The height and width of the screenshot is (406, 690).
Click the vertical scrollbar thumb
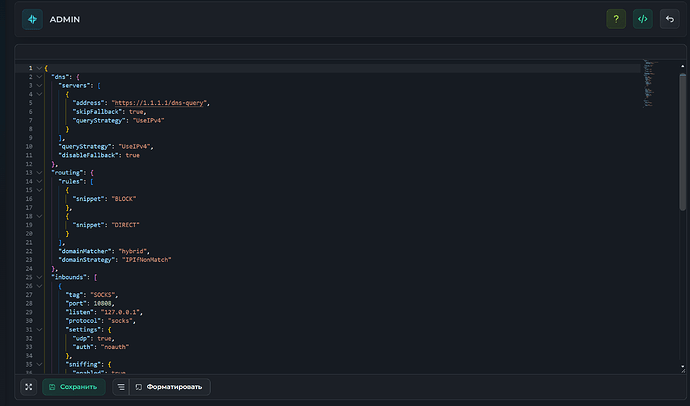pyautogui.click(x=683, y=141)
